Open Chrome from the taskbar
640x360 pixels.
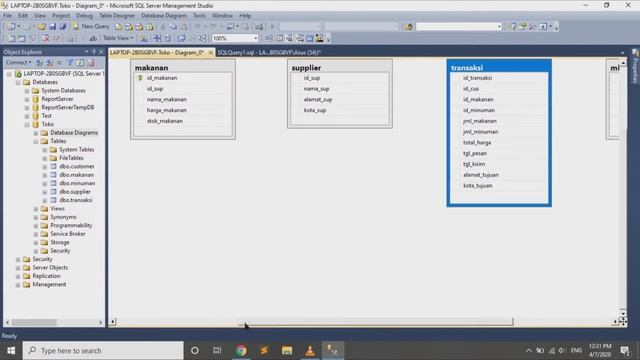tap(241, 351)
